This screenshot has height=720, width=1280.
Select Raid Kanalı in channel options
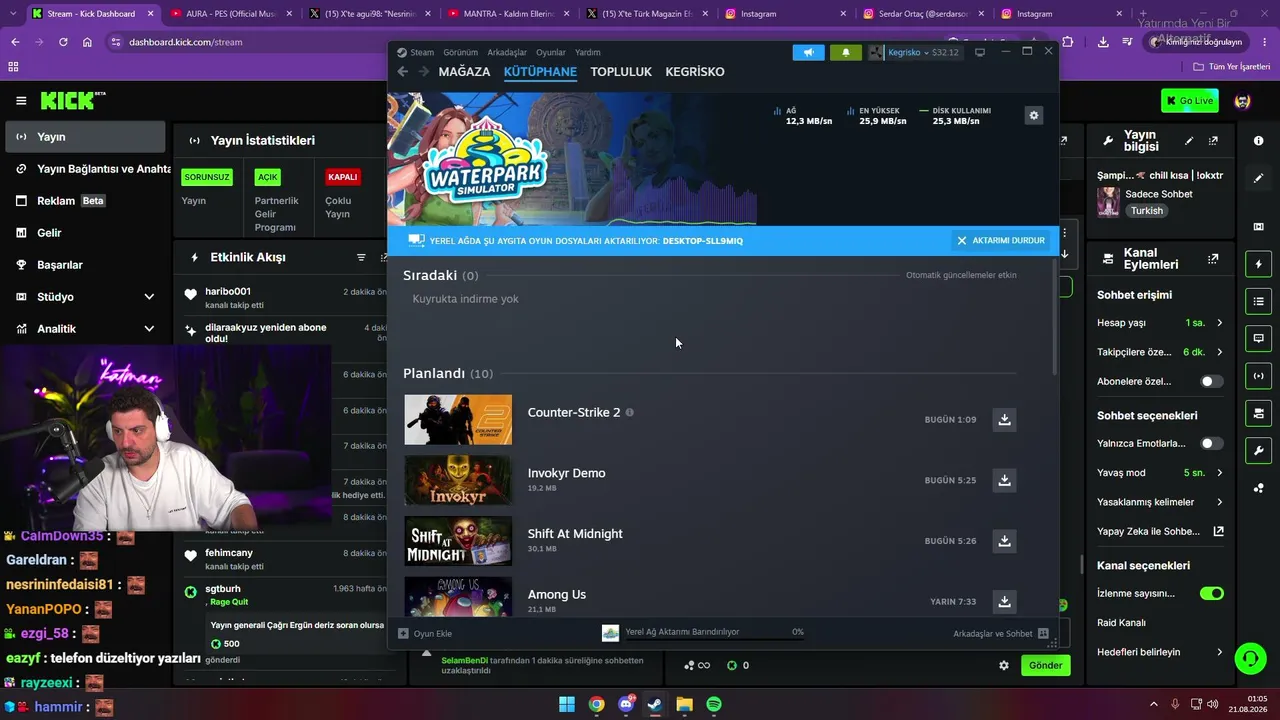[x=1122, y=622]
